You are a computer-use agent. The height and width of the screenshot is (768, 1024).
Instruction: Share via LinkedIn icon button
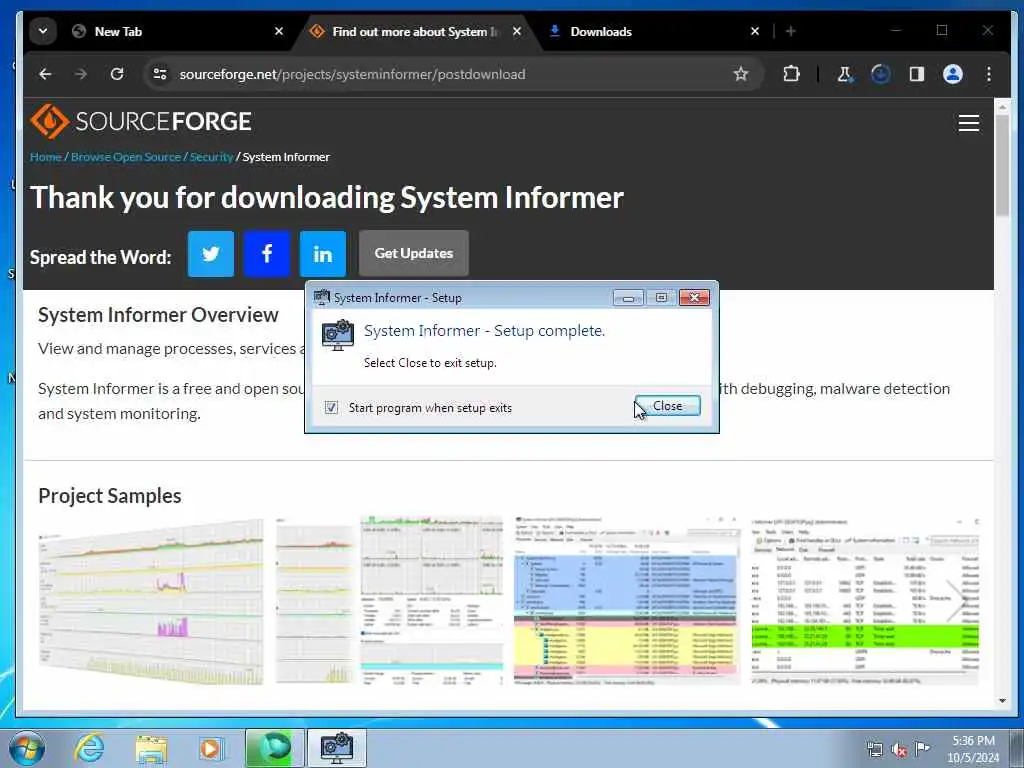(x=323, y=253)
